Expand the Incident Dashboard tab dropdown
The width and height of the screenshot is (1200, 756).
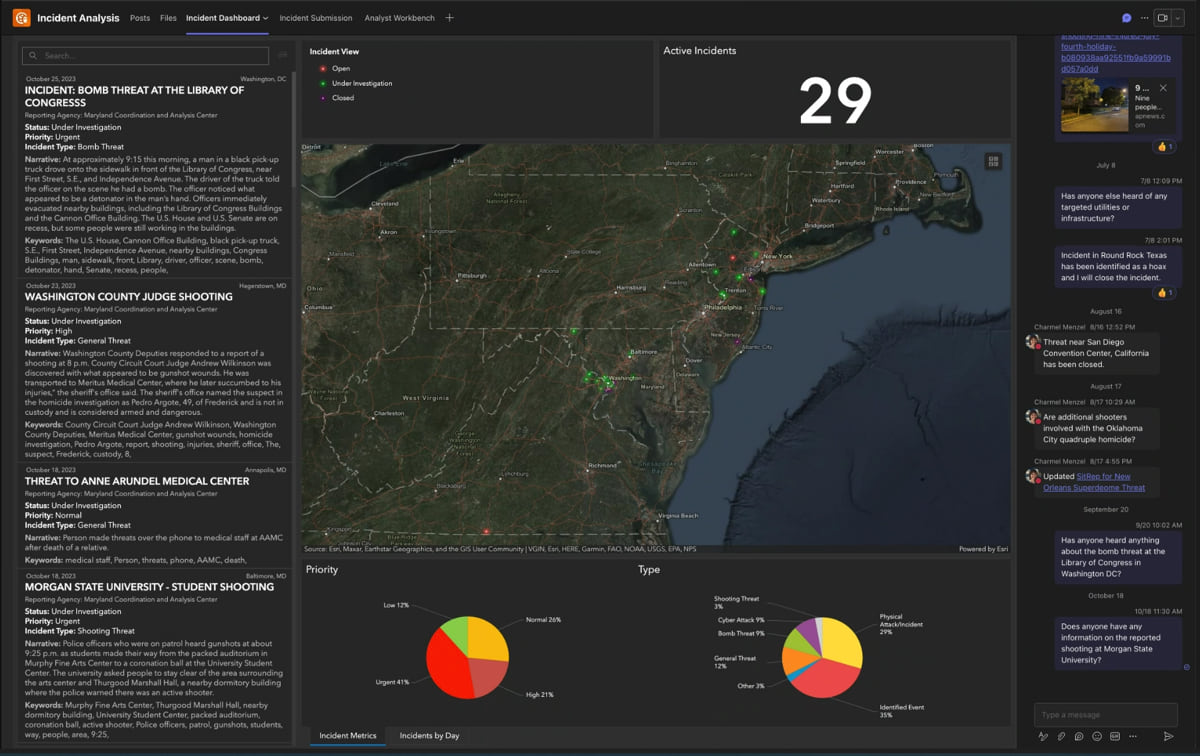click(265, 18)
